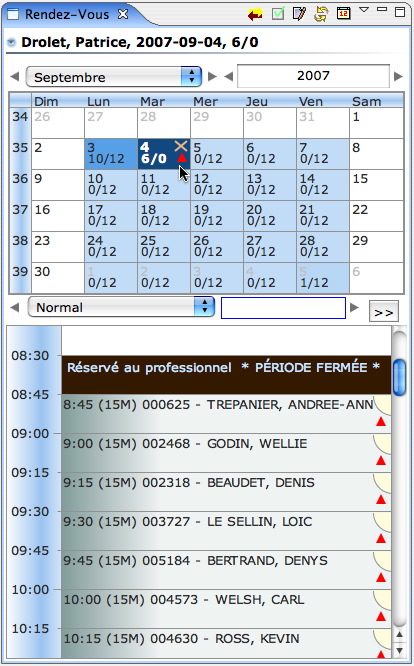Click the green checkmark toolbar icon
Image resolution: width=414 pixels, height=666 pixels.
tap(278, 14)
